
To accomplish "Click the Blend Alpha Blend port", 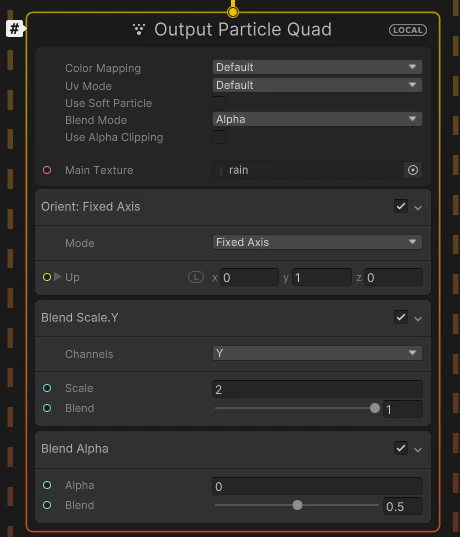I will click(x=47, y=505).
